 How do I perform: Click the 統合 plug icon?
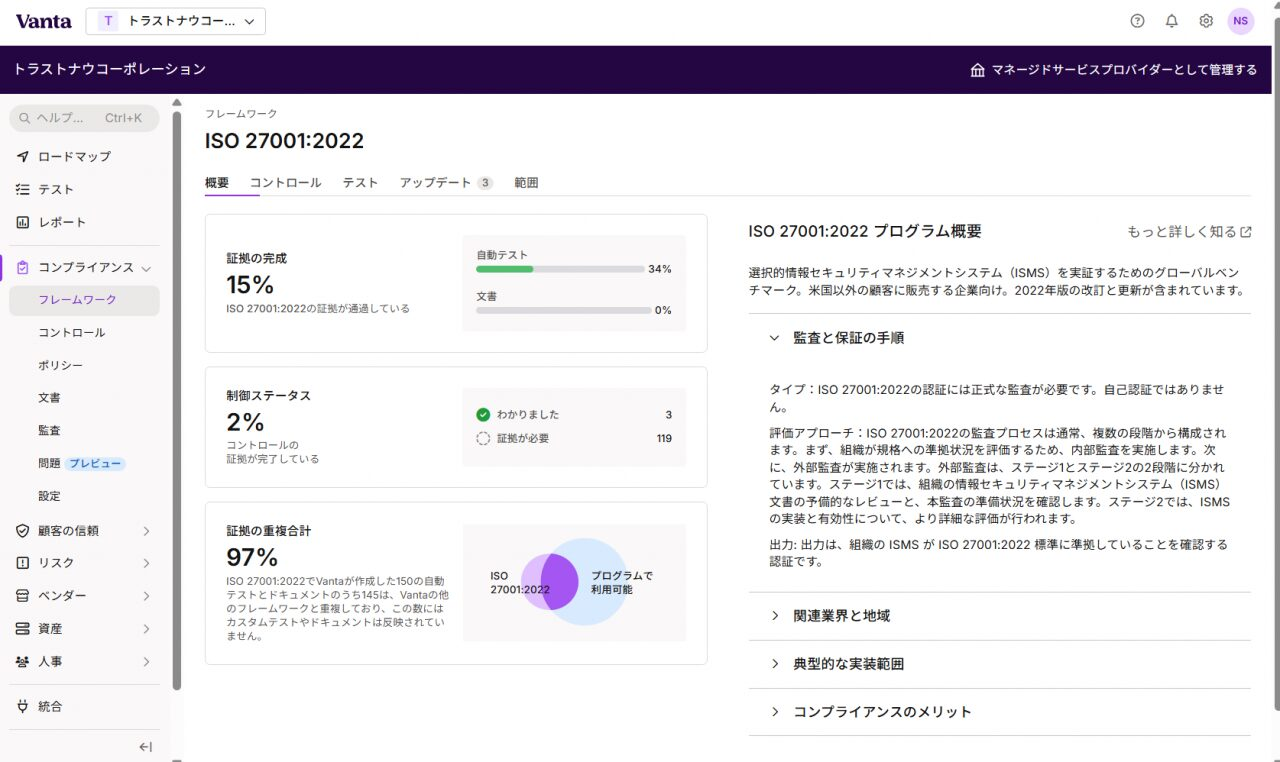tap(23, 706)
